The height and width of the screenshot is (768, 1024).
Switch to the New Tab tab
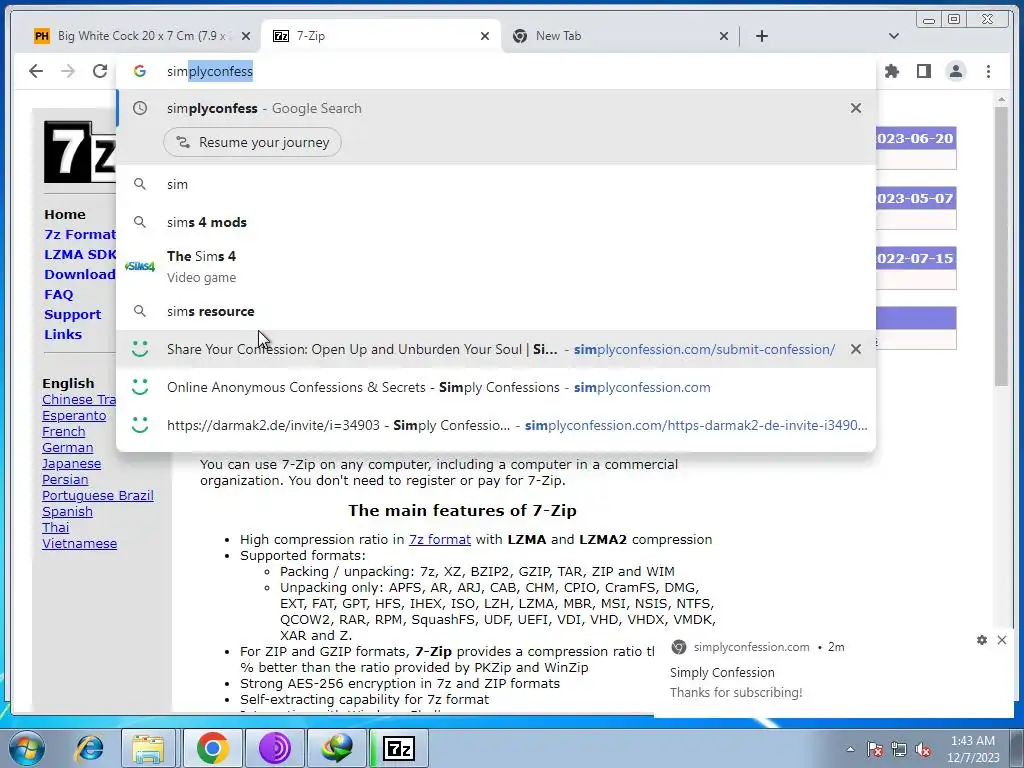[613, 36]
